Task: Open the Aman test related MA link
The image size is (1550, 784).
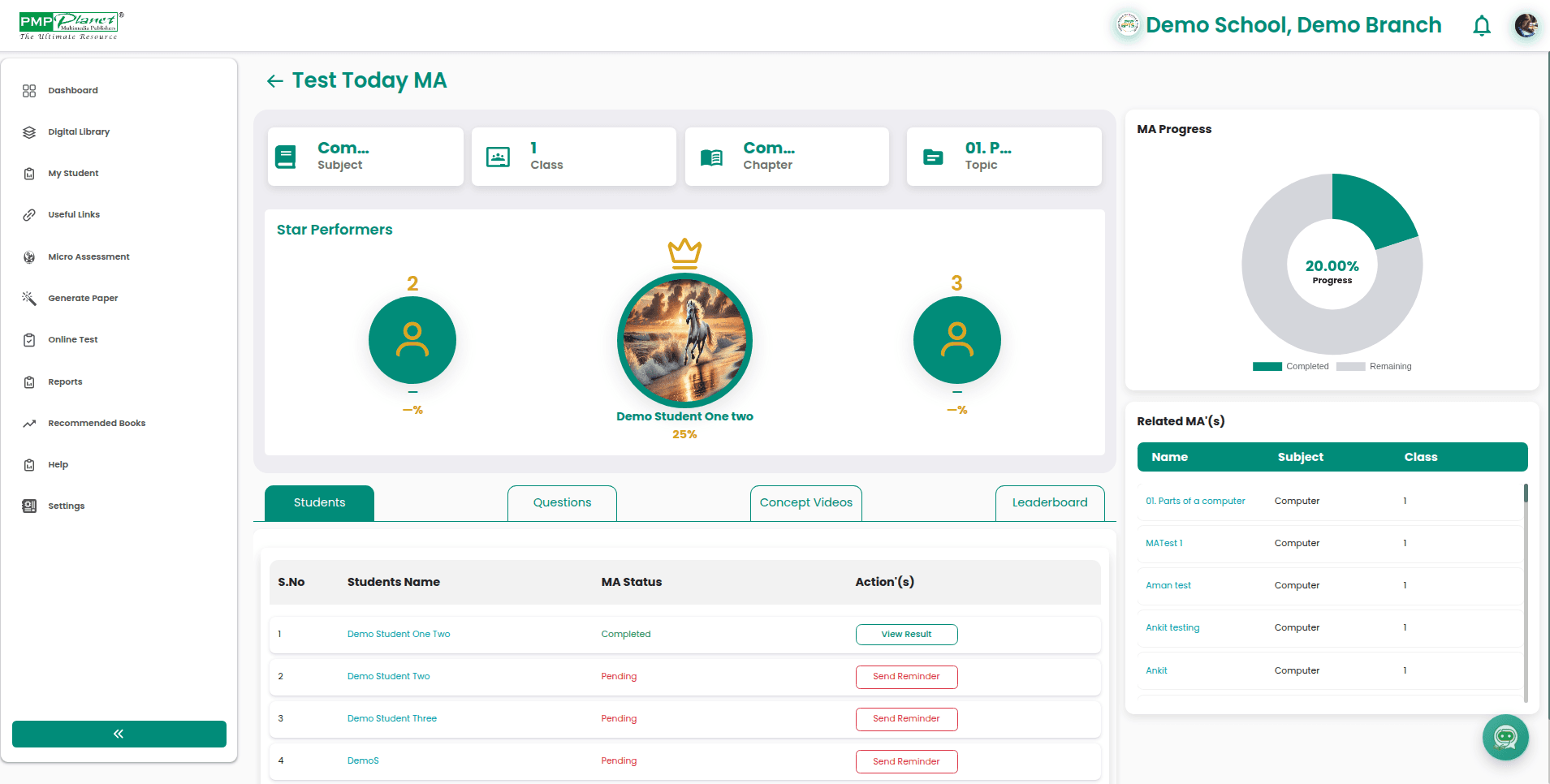Action: pyautogui.click(x=1168, y=586)
